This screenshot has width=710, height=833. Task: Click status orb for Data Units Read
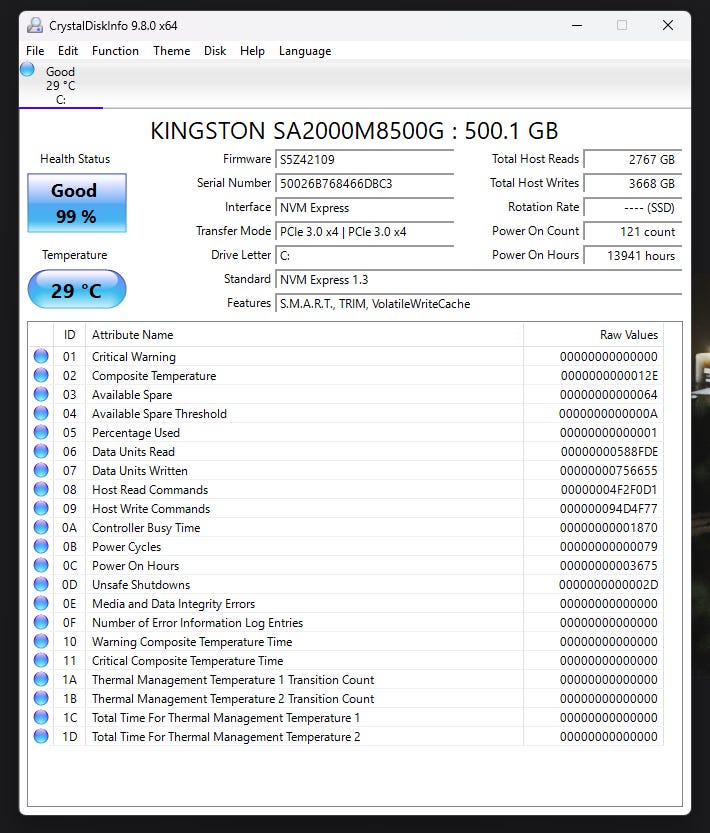(x=41, y=451)
